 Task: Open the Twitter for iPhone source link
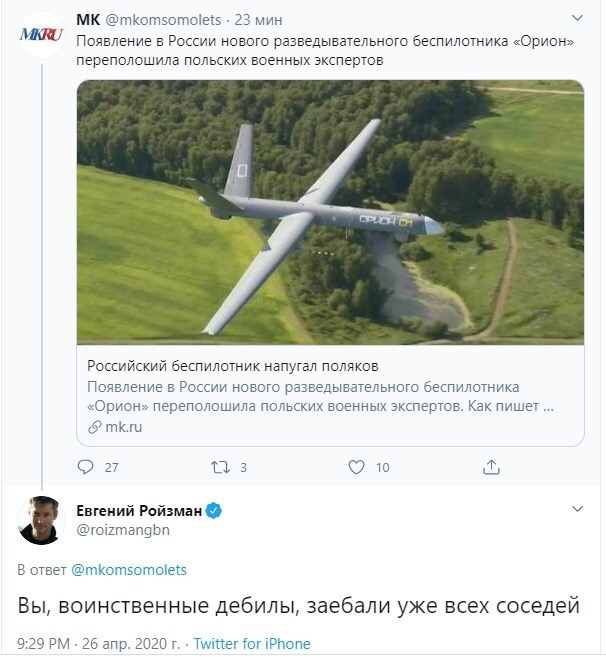point(252,644)
